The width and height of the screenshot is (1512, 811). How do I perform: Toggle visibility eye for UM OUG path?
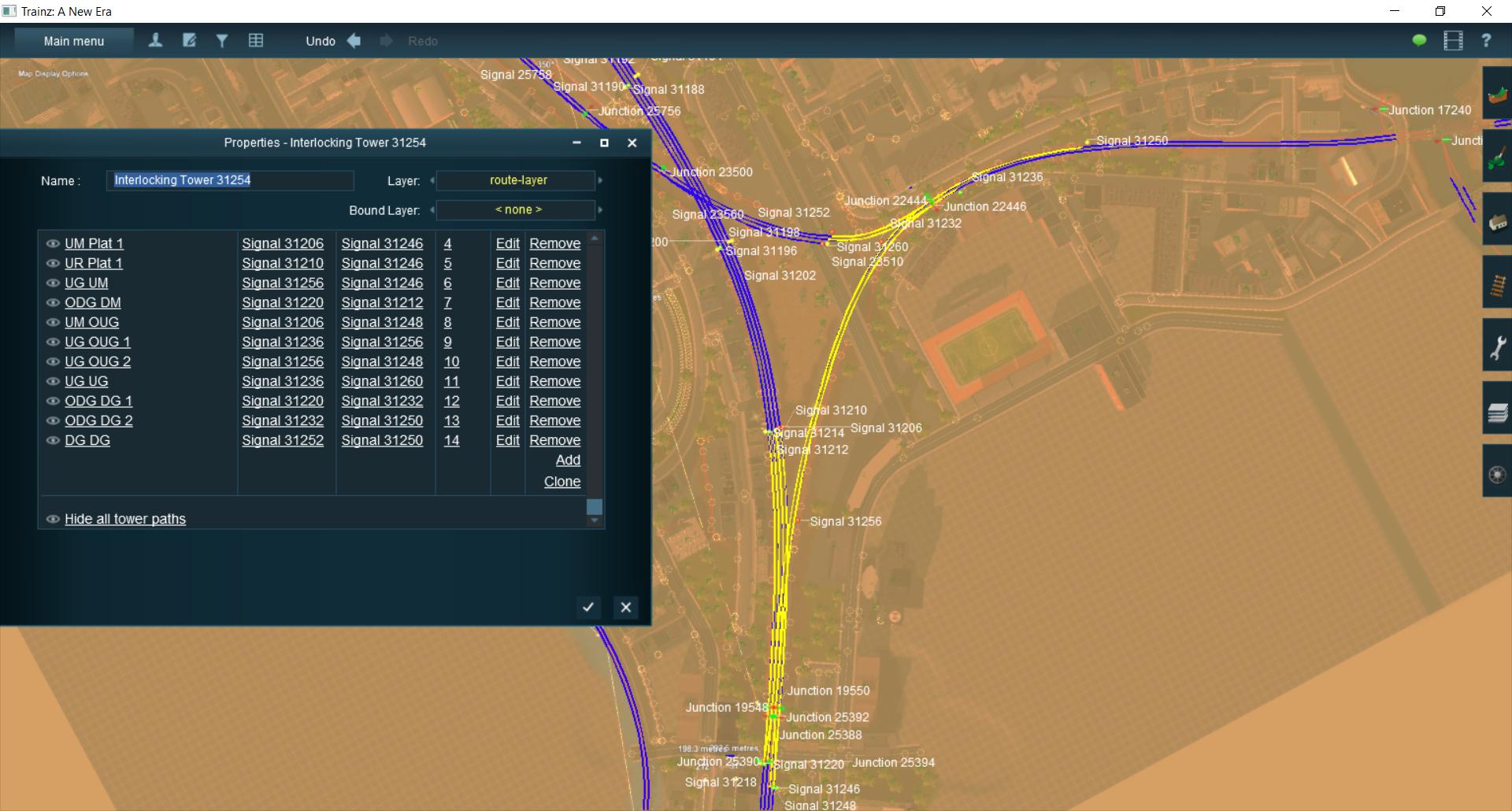[x=53, y=323]
